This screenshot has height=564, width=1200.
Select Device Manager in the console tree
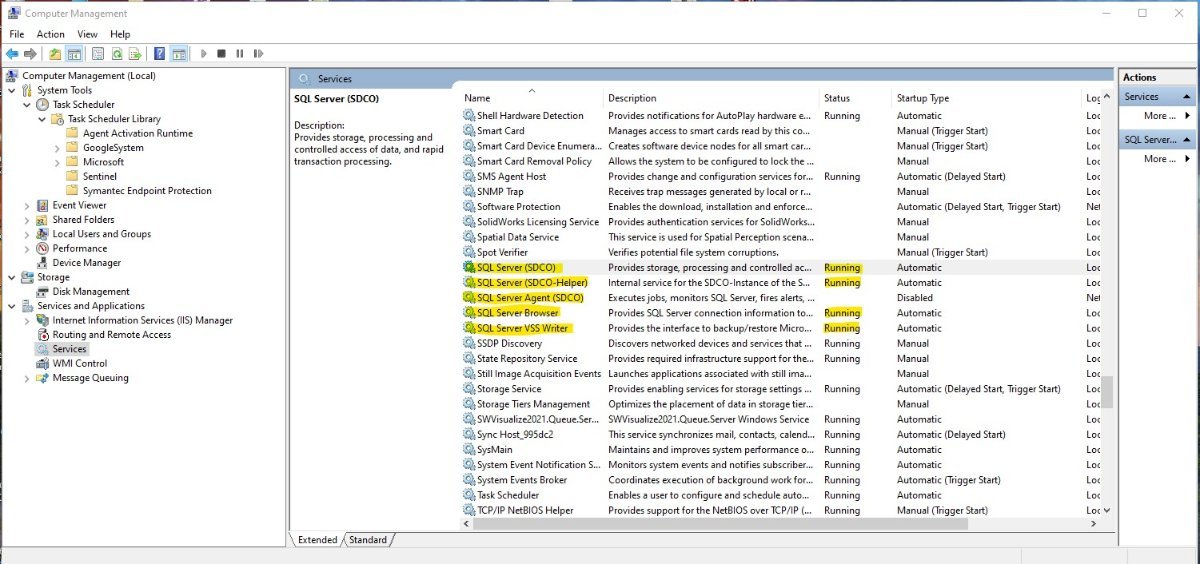click(86, 263)
